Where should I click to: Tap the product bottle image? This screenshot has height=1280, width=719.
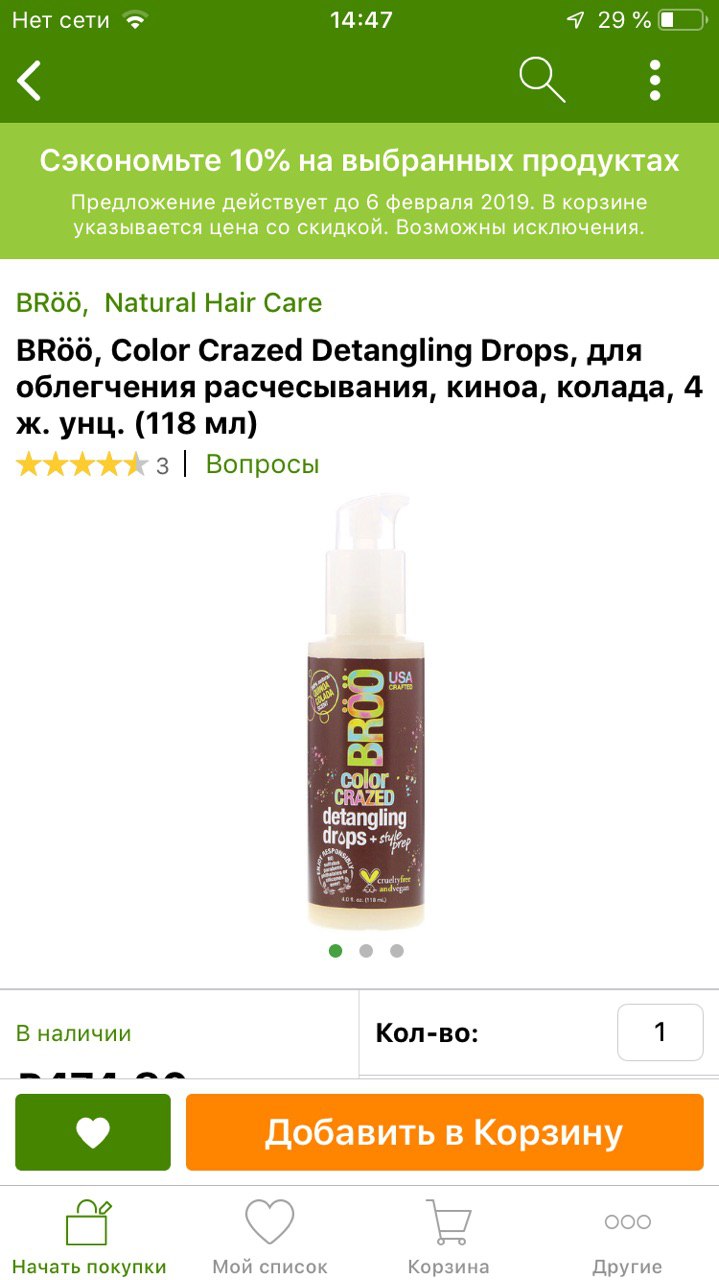(x=366, y=712)
